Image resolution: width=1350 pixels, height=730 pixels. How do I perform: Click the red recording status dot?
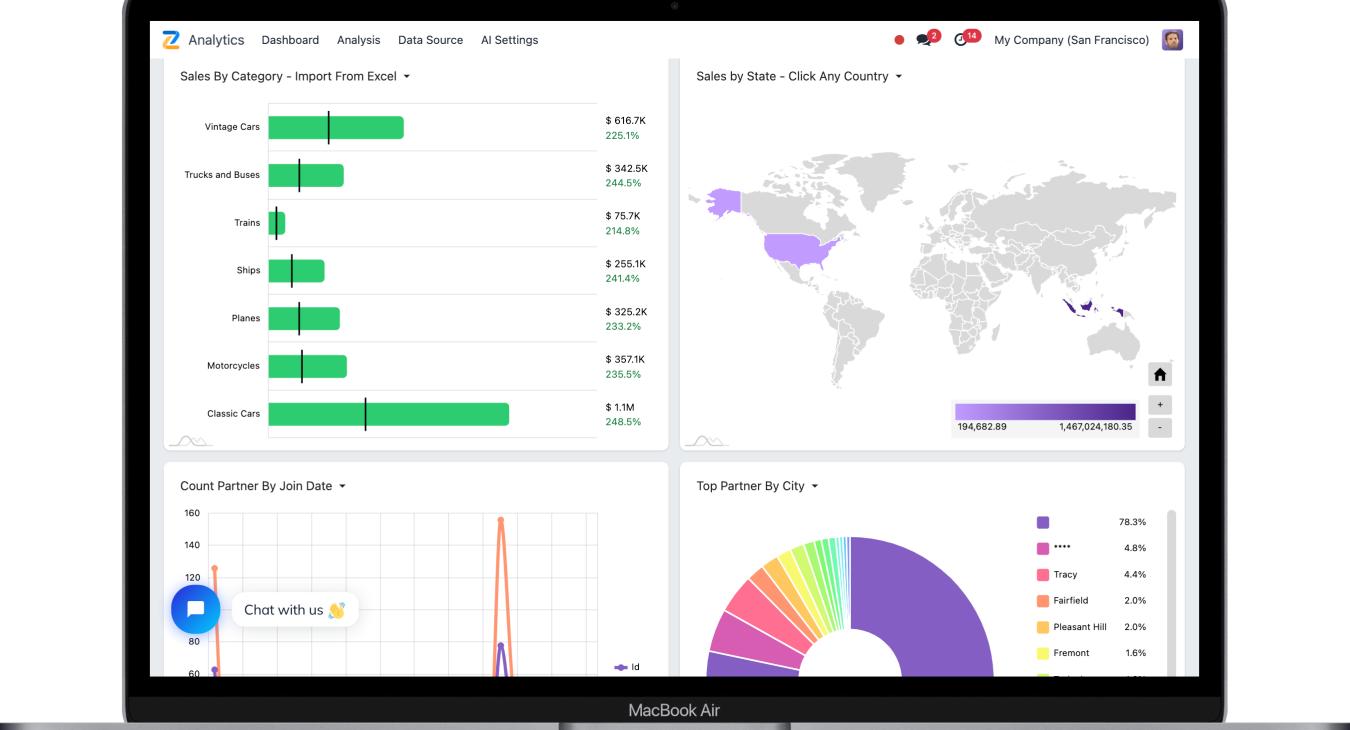pyautogui.click(x=899, y=40)
